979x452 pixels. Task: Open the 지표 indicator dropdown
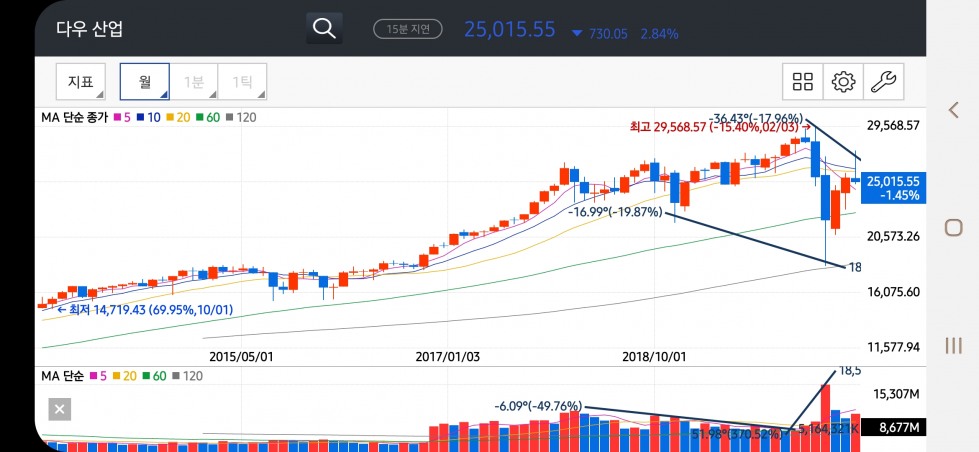(x=81, y=81)
